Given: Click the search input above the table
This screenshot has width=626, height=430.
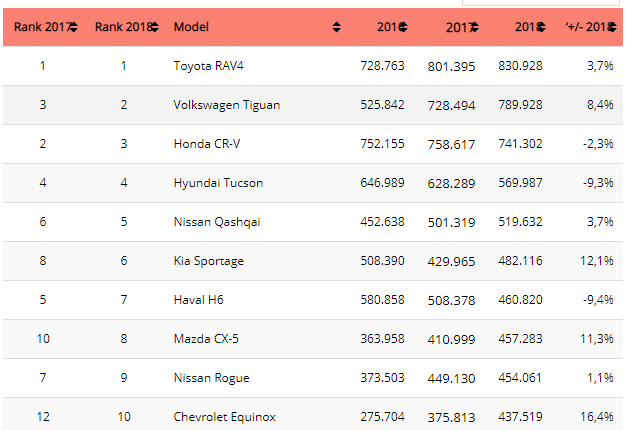Looking at the screenshot, I should click(541, 2).
